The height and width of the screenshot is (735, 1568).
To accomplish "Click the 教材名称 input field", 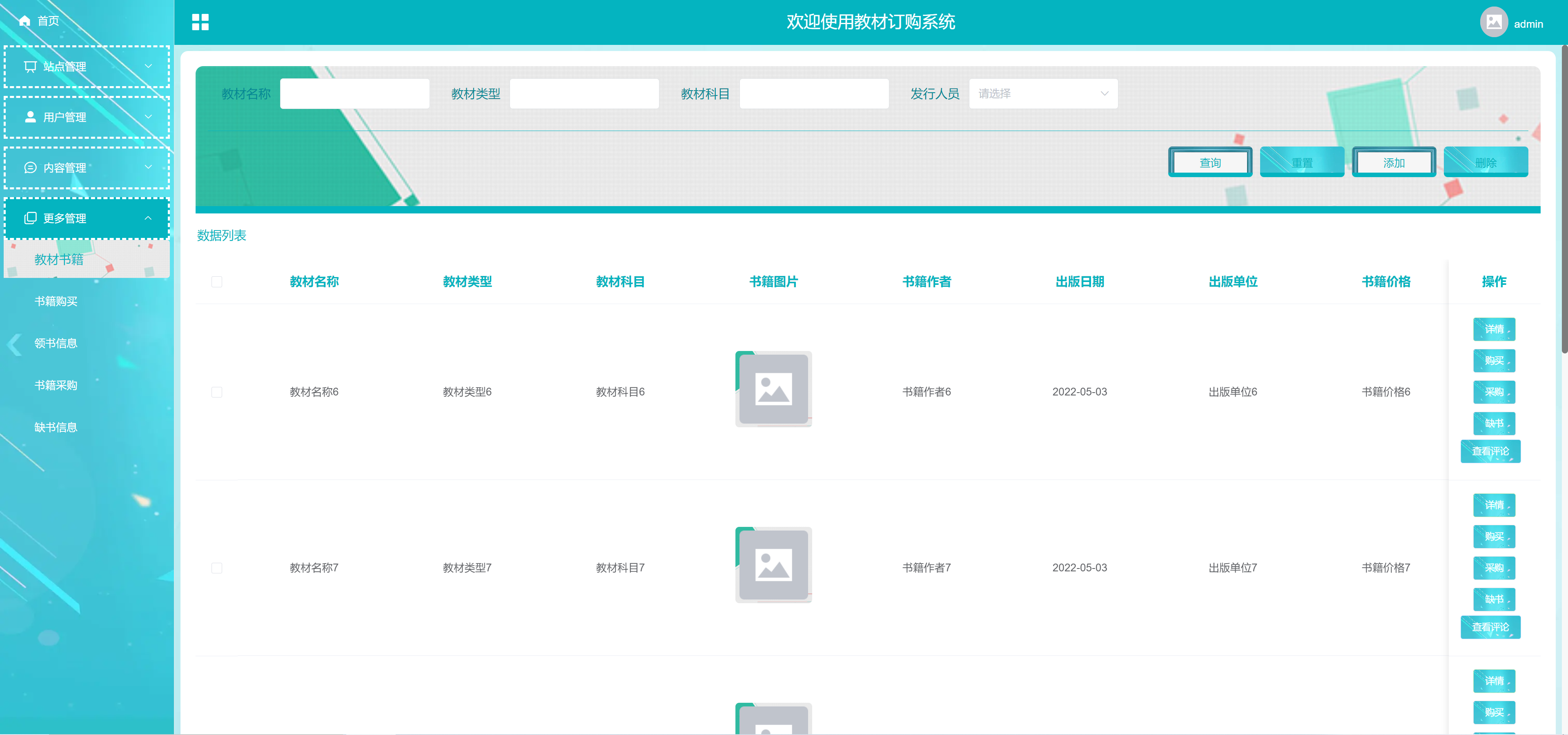I will pyautogui.click(x=355, y=93).
